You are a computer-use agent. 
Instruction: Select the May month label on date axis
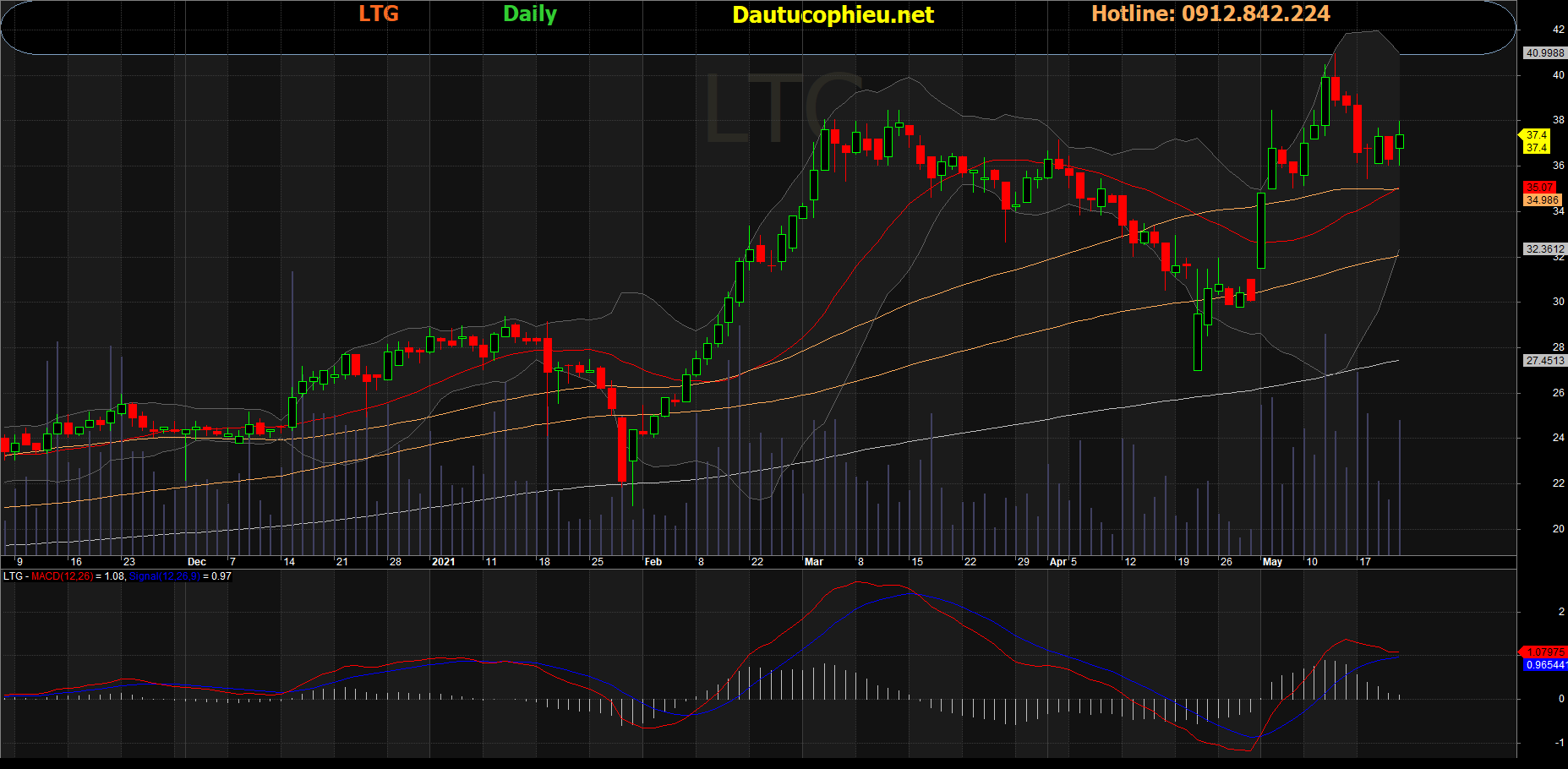[x=1271, y=562]
